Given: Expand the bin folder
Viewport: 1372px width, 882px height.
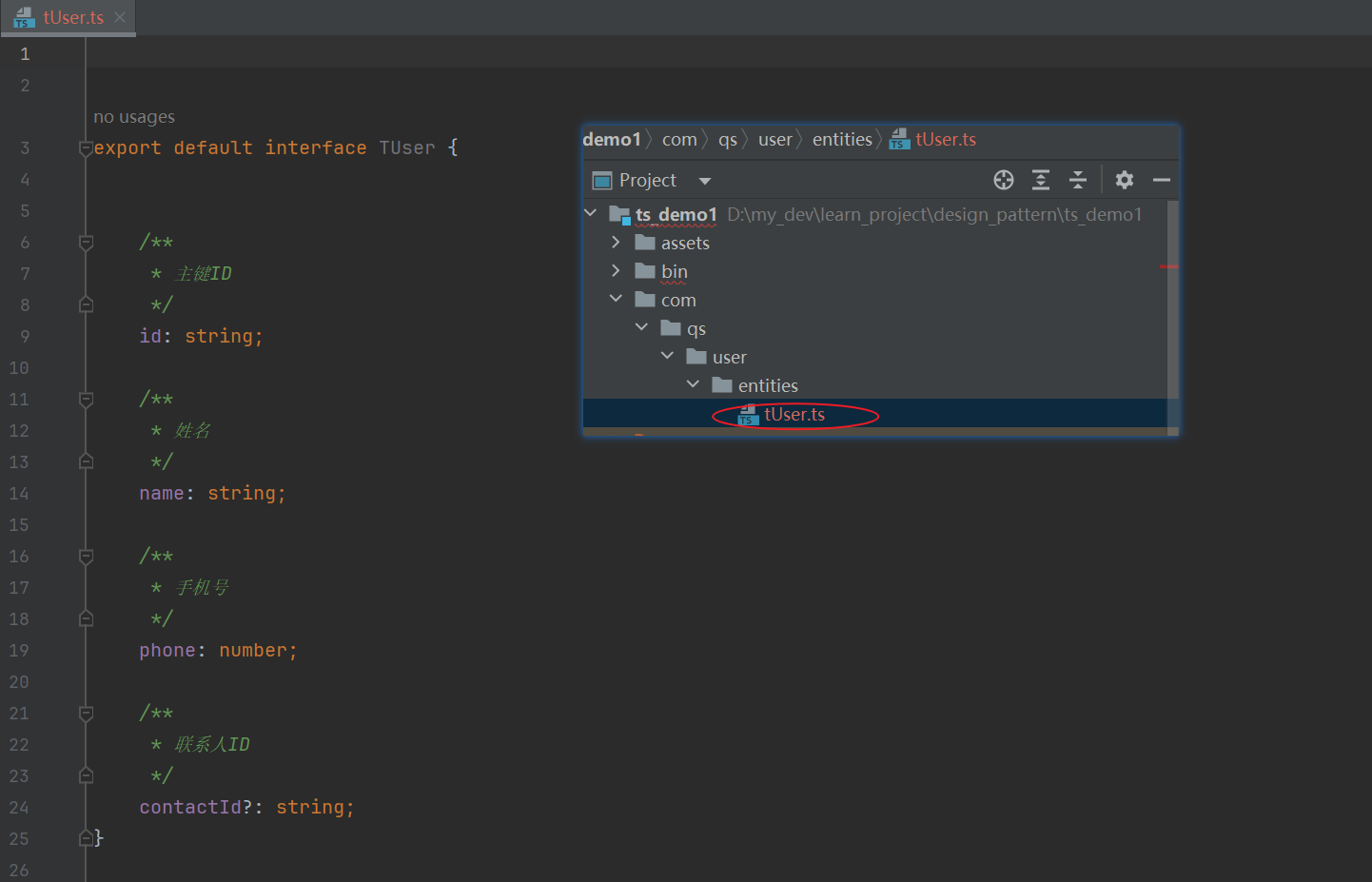Looking at the screenshot, I should coord(616,271).
